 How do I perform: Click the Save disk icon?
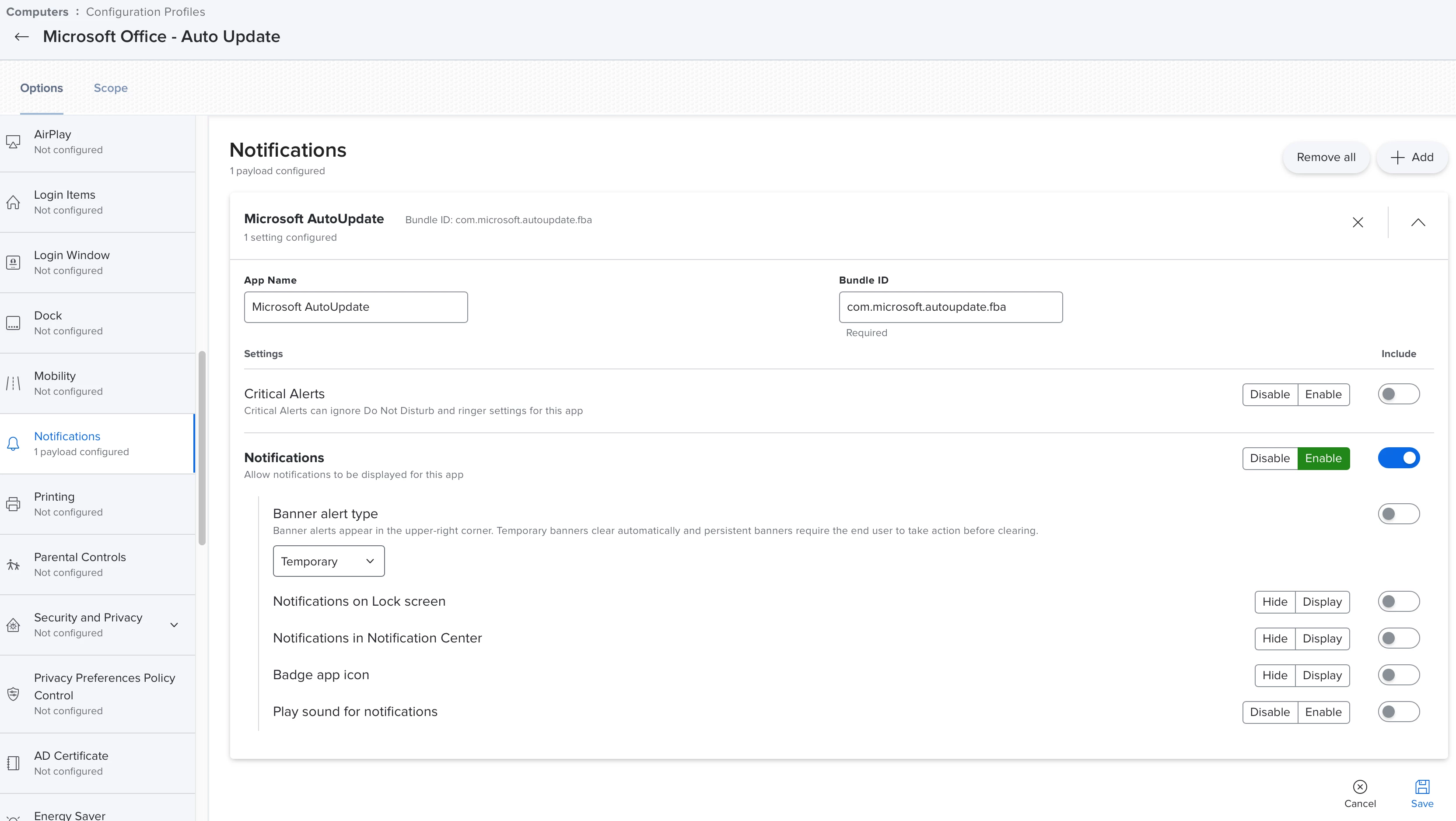pyautogui.click(x=1422, y=786)
